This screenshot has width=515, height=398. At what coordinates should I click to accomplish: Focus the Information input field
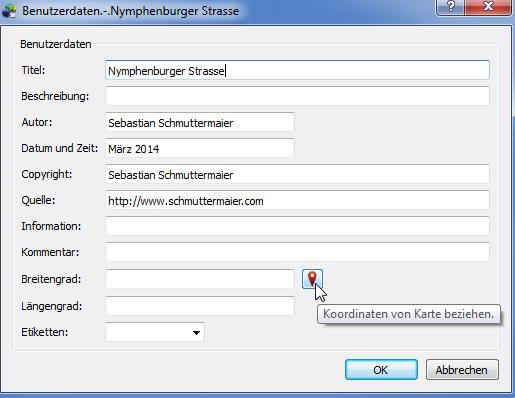297,226
